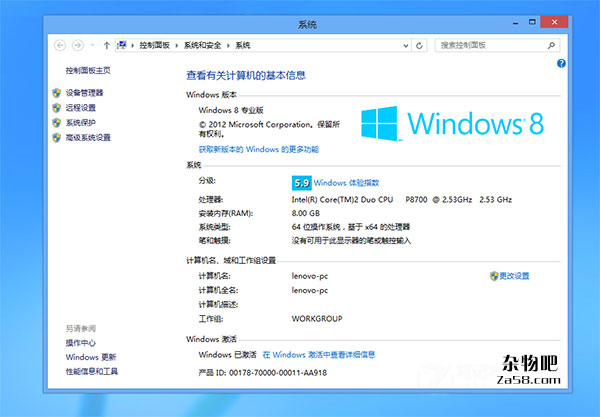Click shield icon beside 更改设置

point(494,276)
